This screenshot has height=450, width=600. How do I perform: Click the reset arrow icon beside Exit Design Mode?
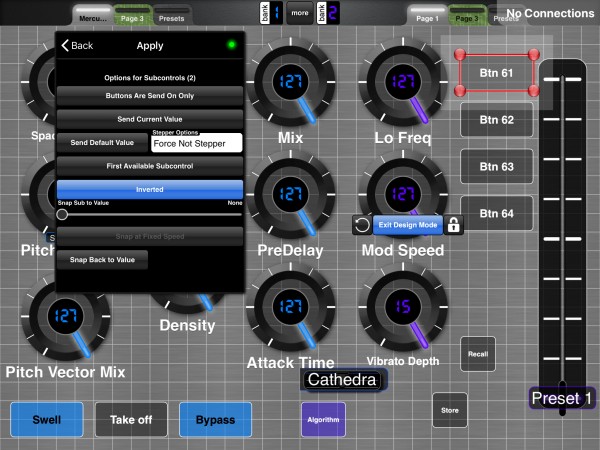coord(362,225)
